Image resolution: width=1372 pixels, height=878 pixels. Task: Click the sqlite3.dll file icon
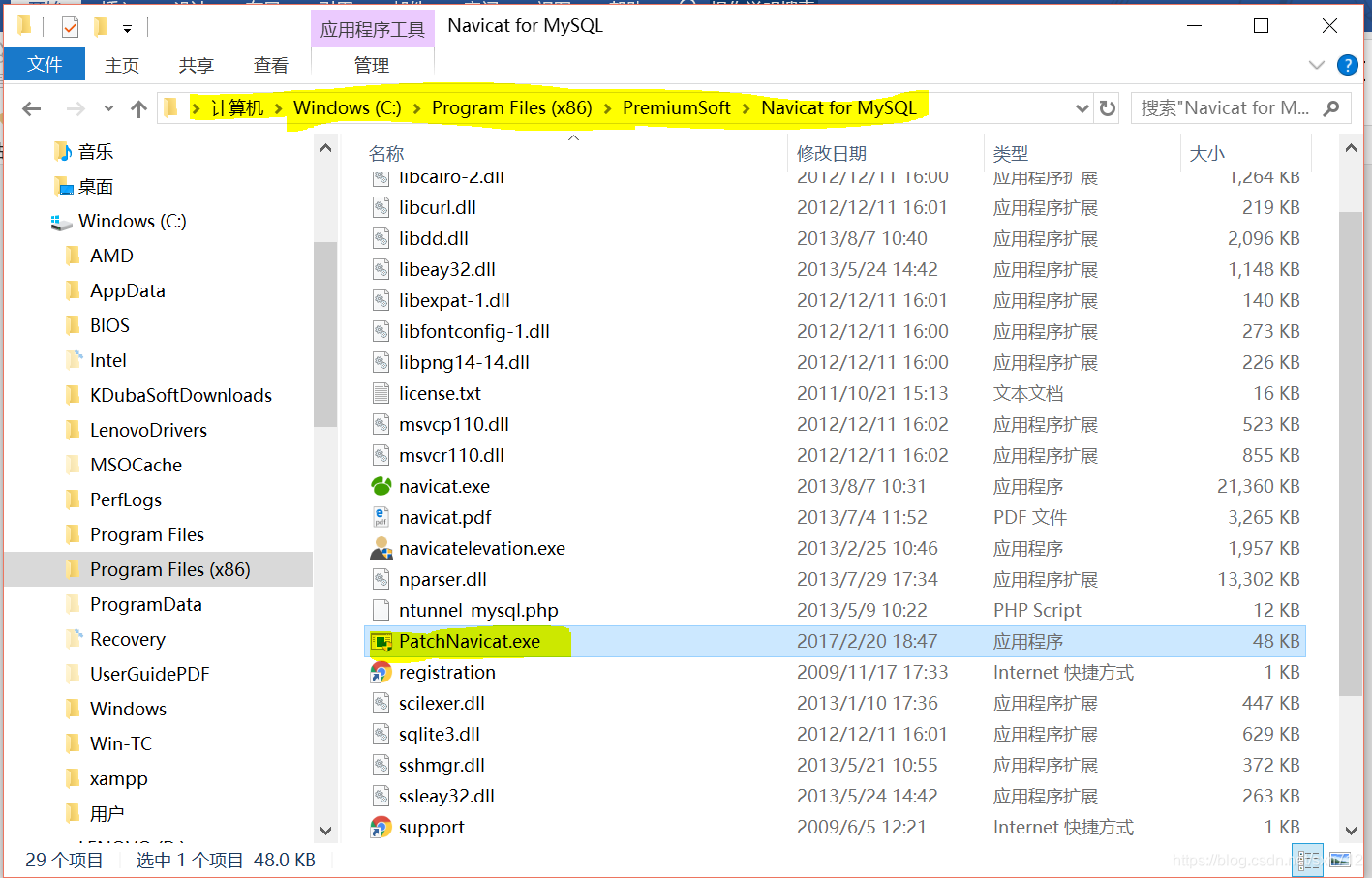point(381,734)
